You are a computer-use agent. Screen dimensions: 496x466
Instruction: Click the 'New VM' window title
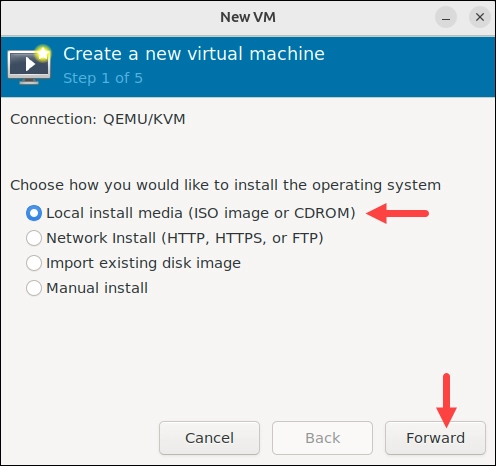tap(248, 17)
